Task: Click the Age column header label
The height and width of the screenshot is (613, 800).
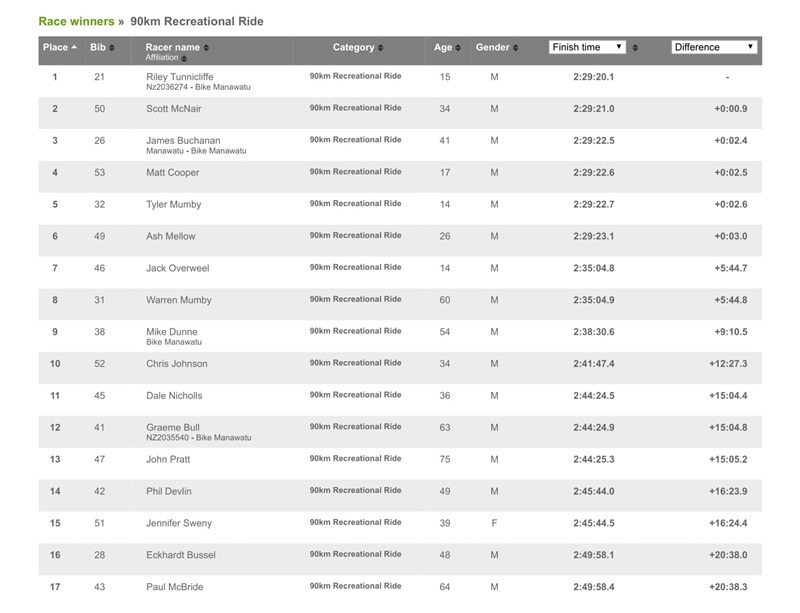Action: pyautogui.click(x=443, y=48)
